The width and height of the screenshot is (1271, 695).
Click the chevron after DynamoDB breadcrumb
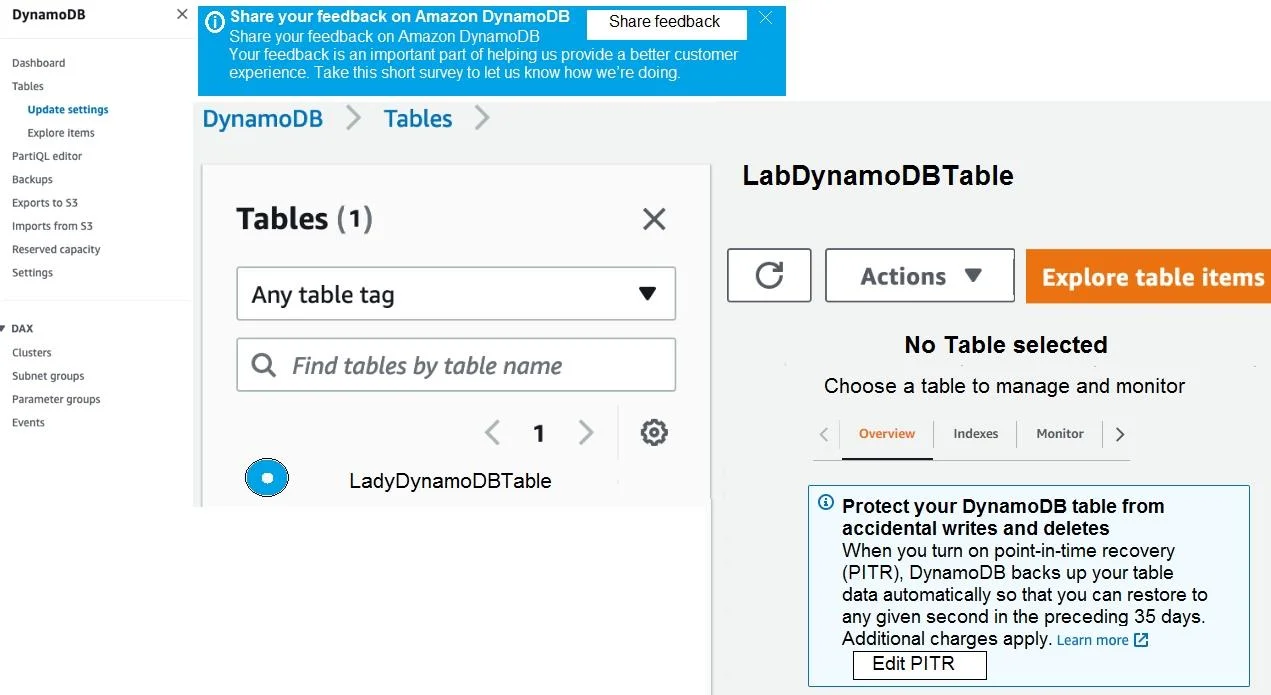pyautogui.click(x=353, y=118)
